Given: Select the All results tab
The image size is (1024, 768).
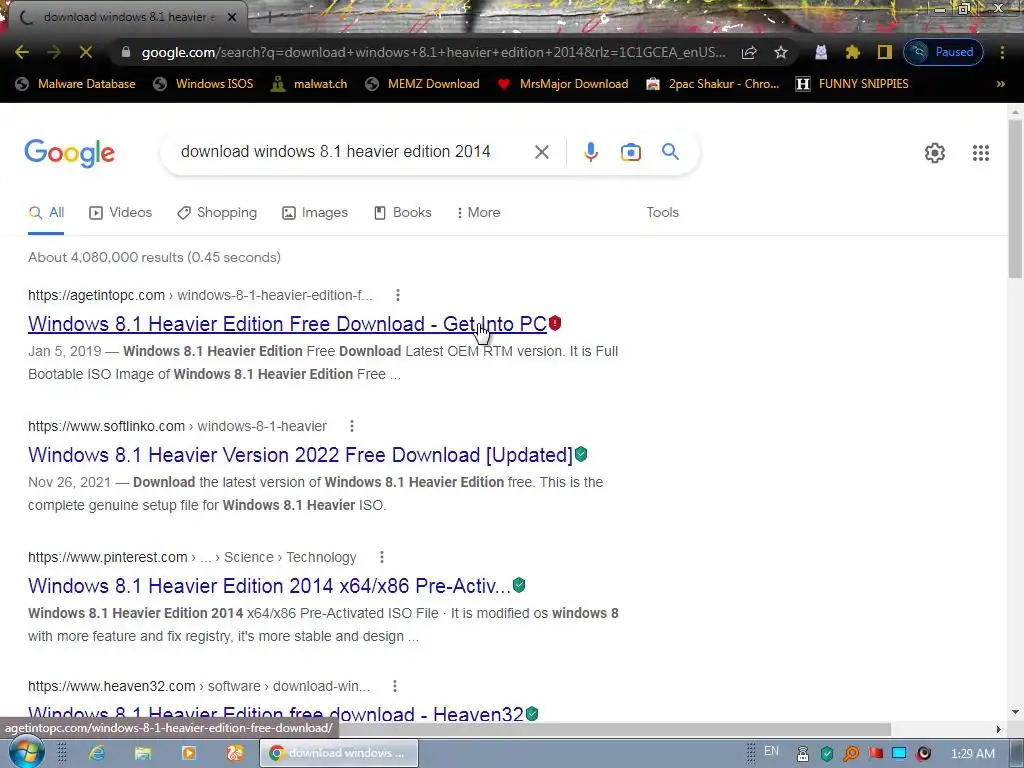Looking at the screenshot, I should [46, 213].
